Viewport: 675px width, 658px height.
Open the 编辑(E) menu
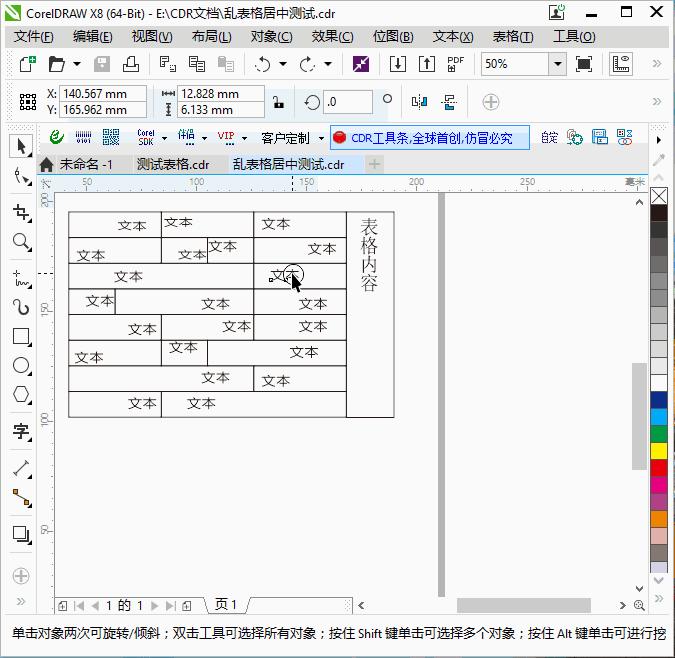coord(93,37)
